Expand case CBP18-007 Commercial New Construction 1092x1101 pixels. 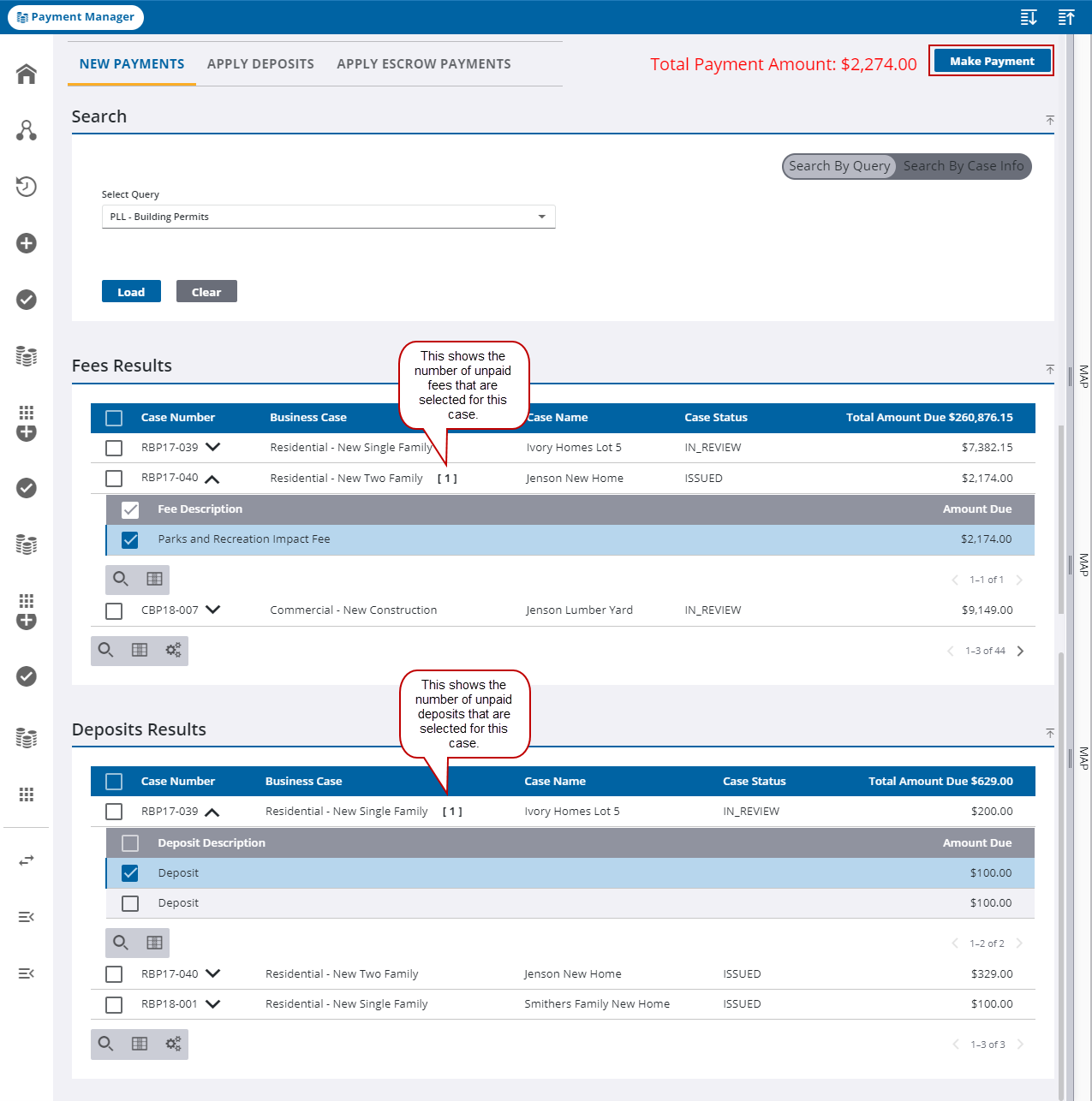pos(213,610)
